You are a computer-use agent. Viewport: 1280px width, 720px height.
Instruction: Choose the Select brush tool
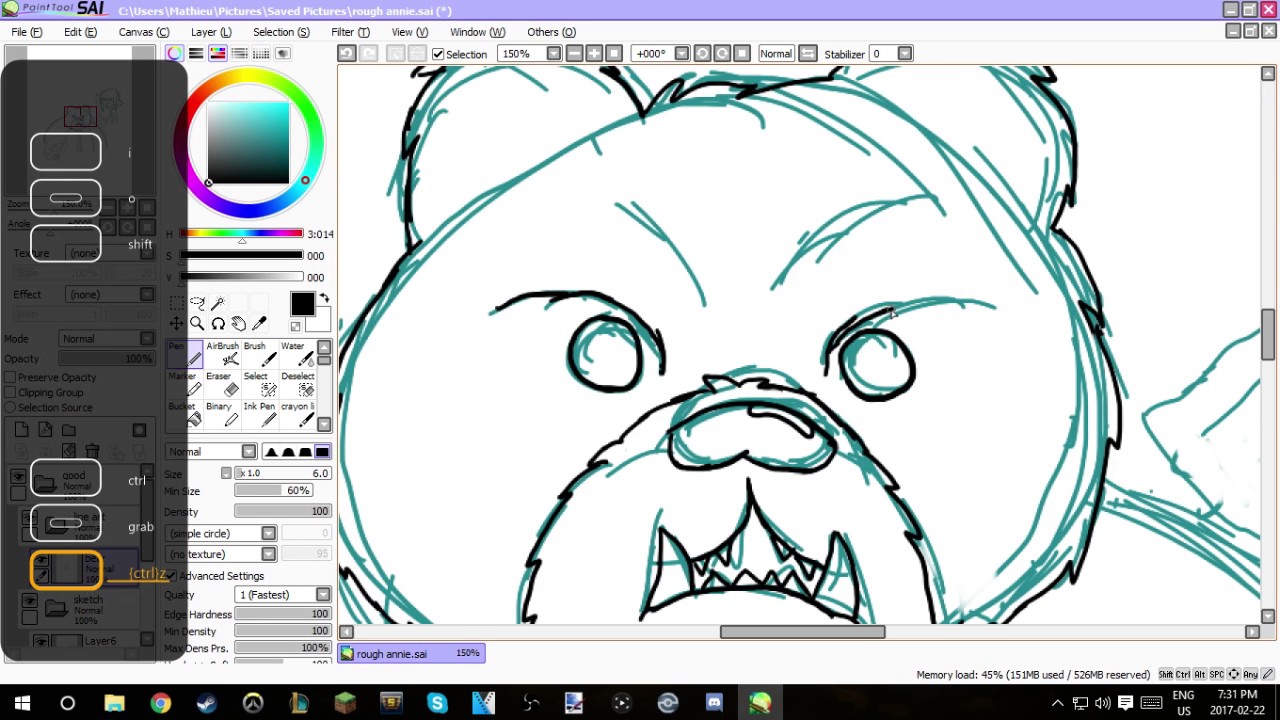coord(260,384)
